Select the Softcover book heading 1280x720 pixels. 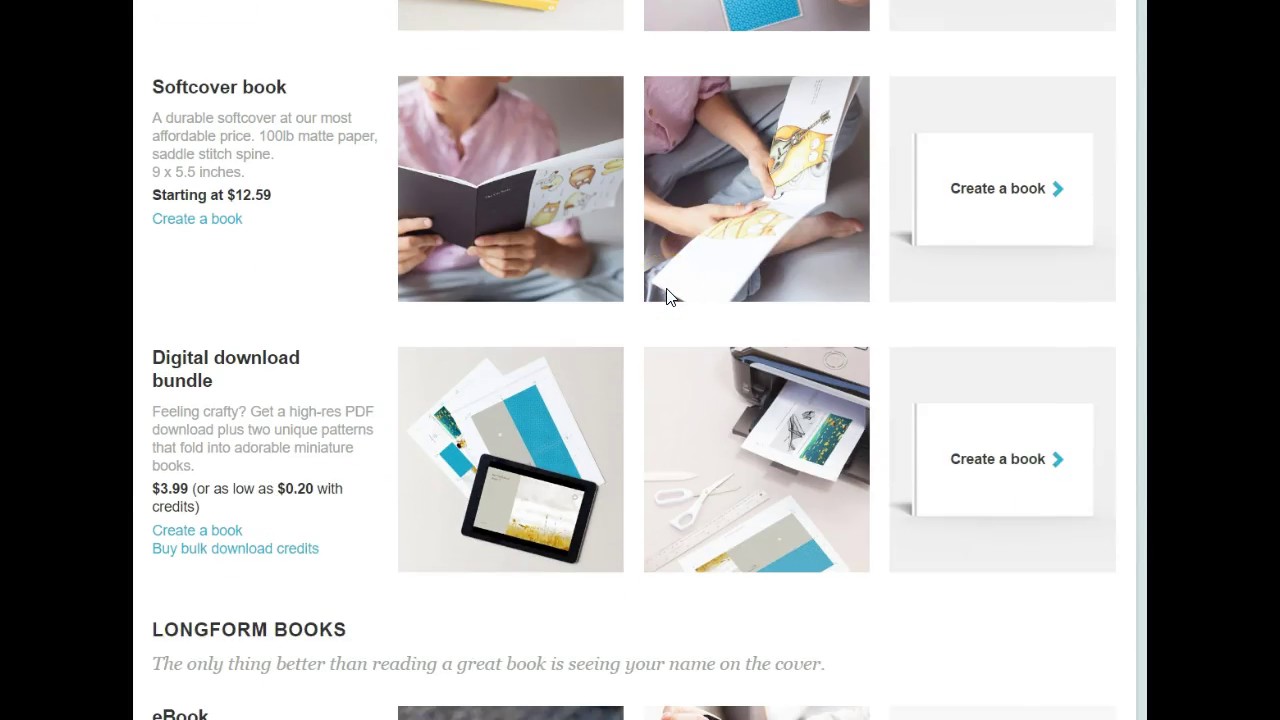(x=219, y=87)
